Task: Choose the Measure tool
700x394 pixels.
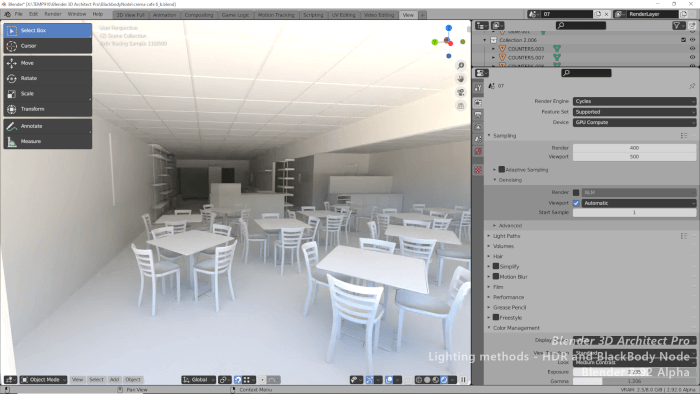Action: (x=47, y=141)
